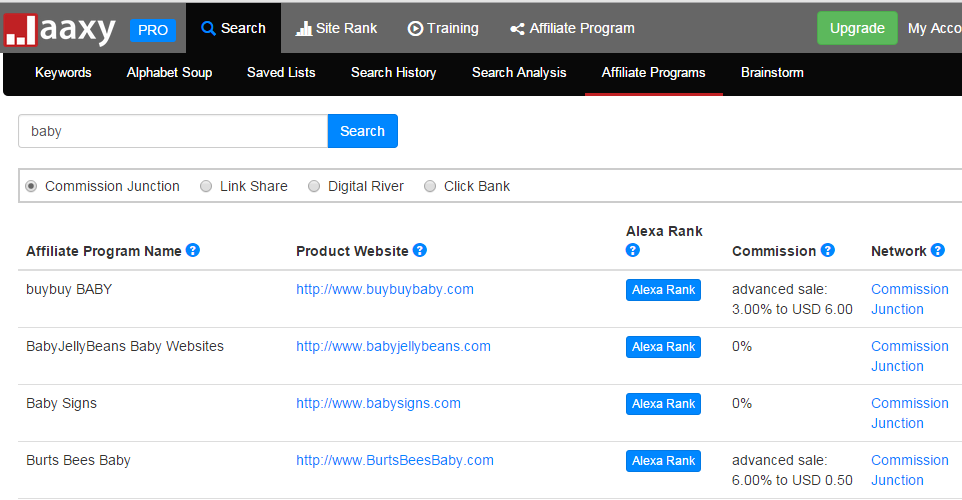Open Search Analysis submenu
The image size is (962, 500).
519,72
